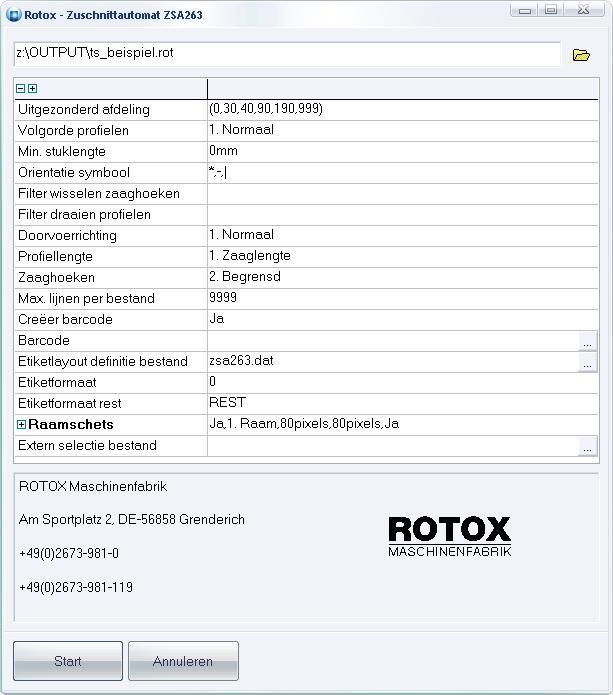Click the Annuleren button

coord(183,661)
